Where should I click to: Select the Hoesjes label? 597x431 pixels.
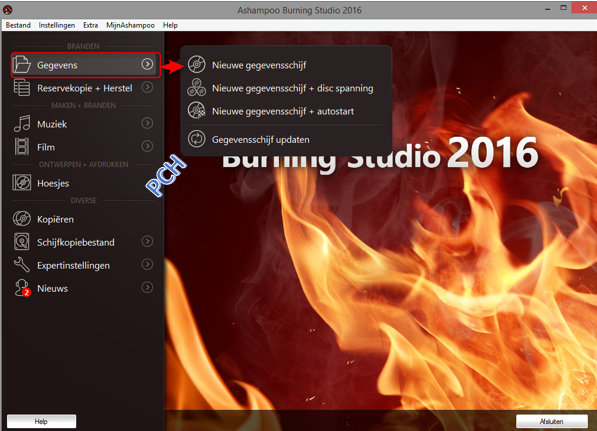pos(53,183)
